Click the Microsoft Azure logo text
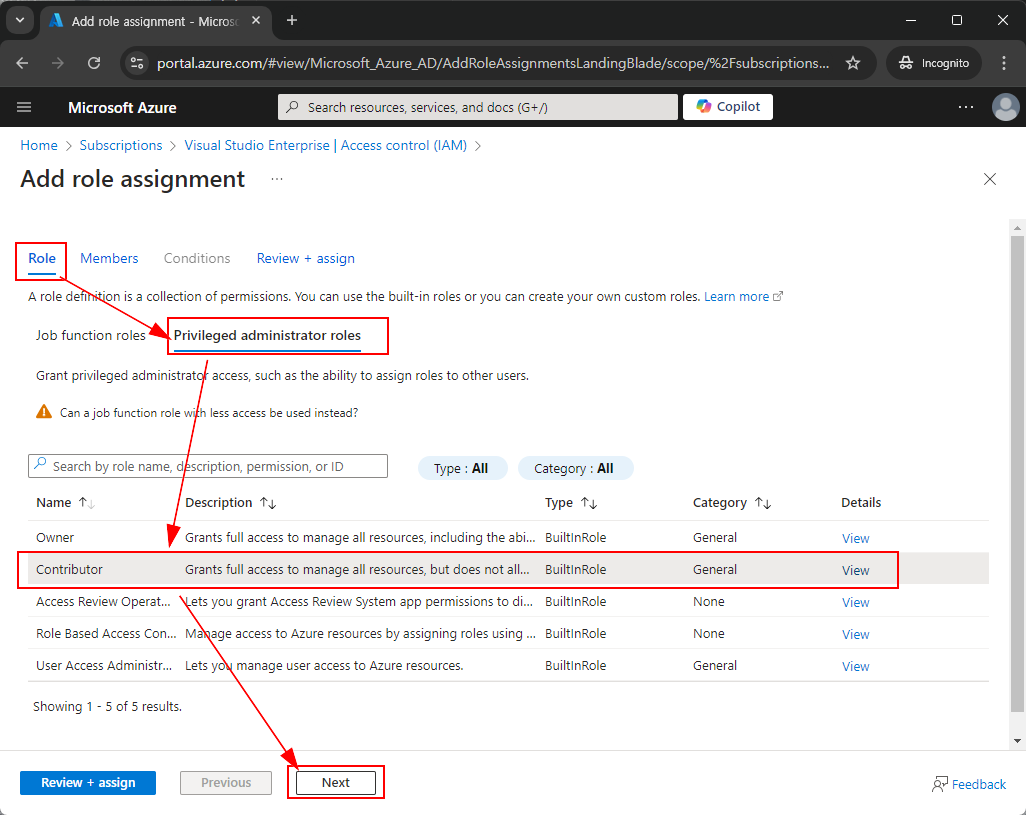Image resolution: width=1026 pixels, height=815 pixels. 122,107
